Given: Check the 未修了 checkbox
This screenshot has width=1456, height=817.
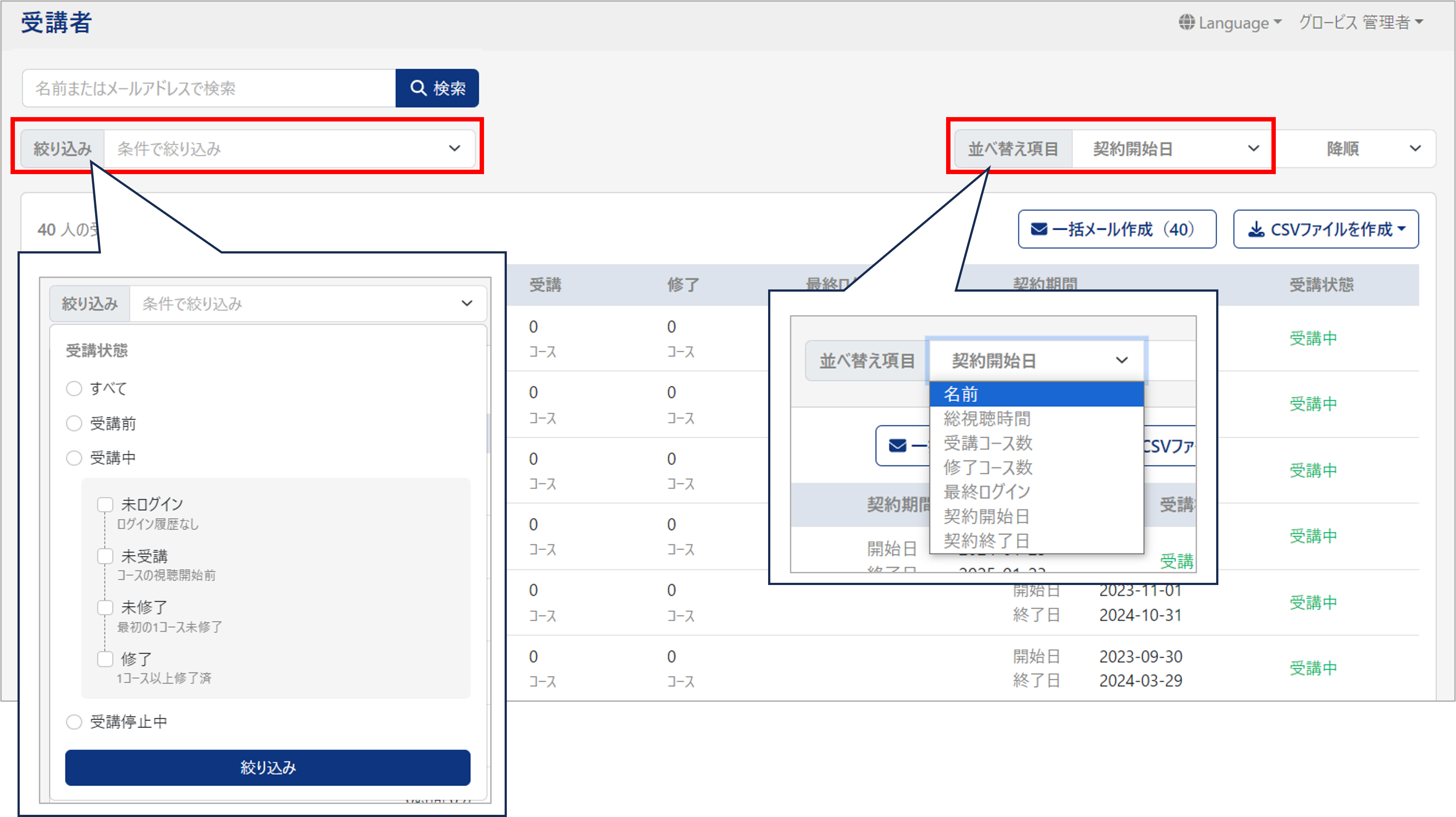Looking at the screenshot, I should click(105, 608).
